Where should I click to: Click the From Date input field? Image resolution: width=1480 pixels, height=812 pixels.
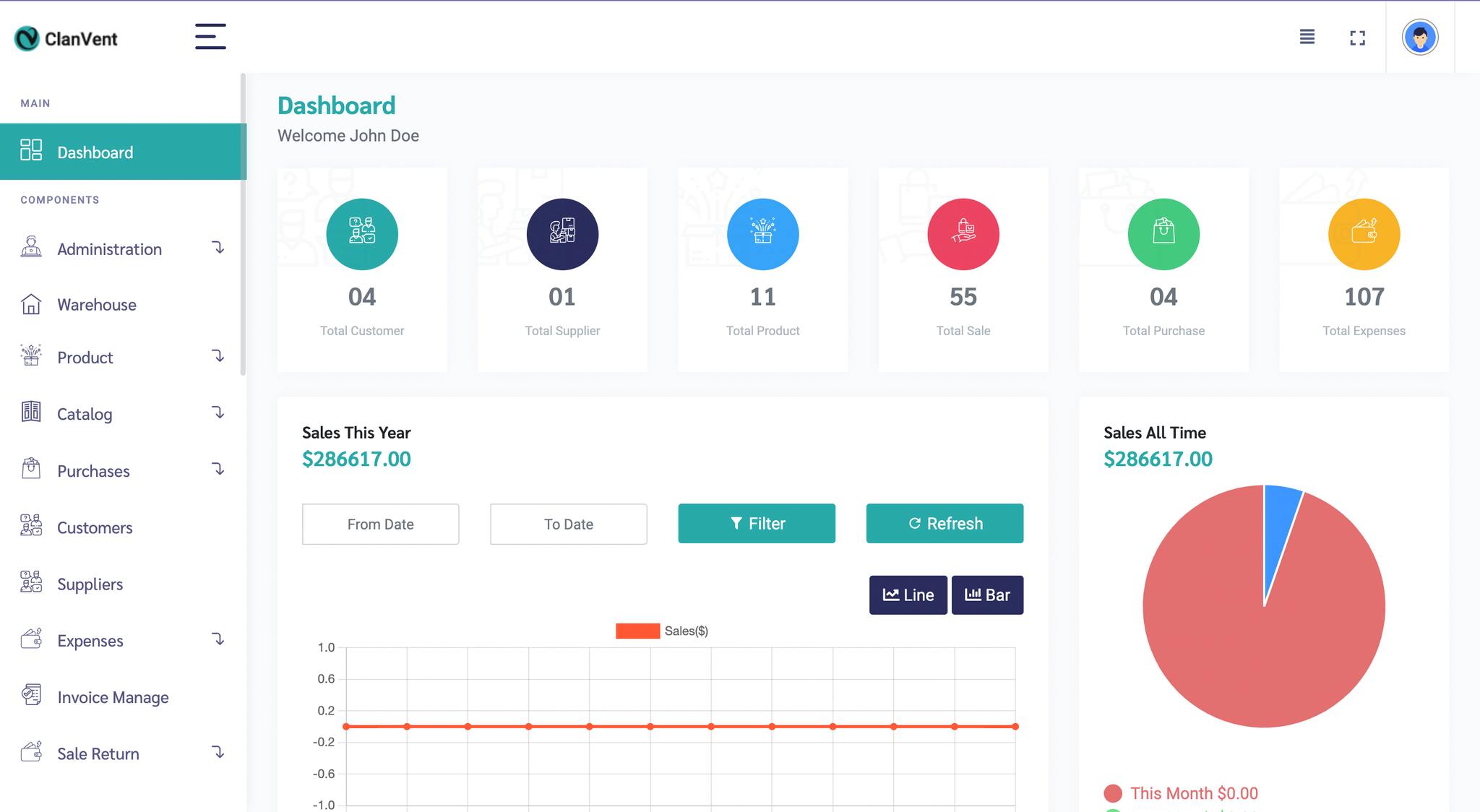pos(380,524)
